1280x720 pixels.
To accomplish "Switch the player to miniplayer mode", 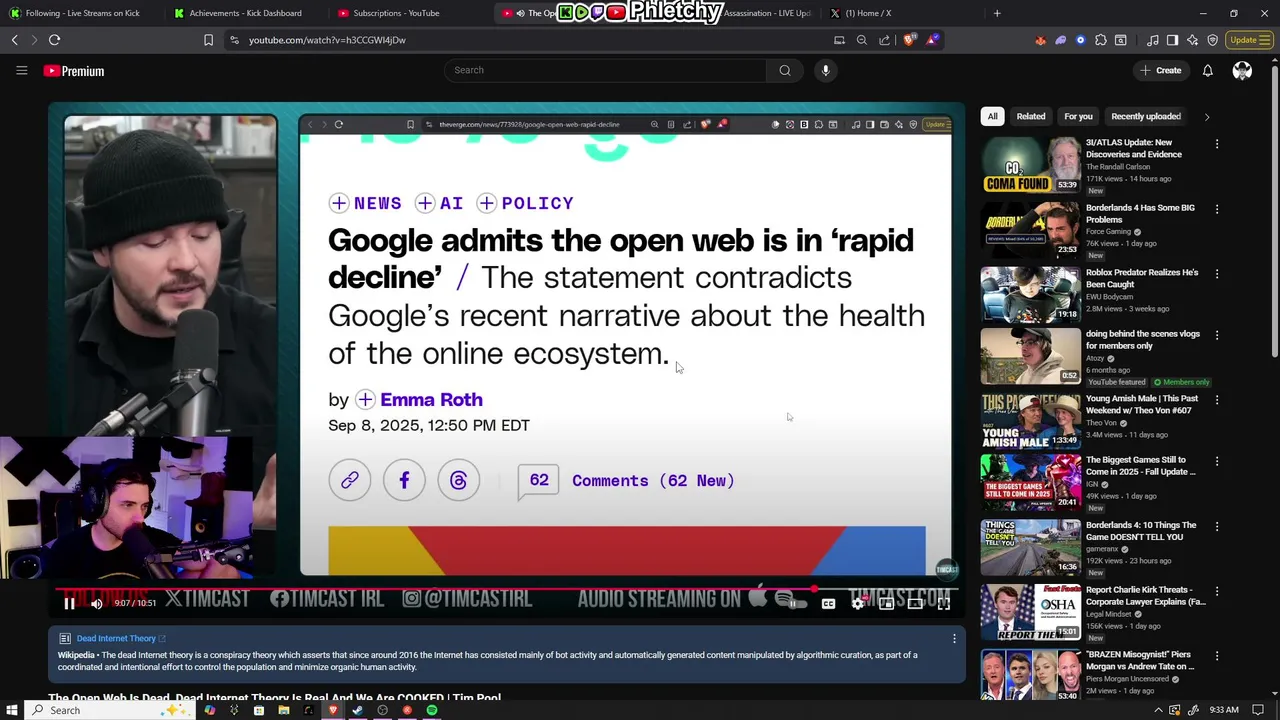I will [886, 603].
